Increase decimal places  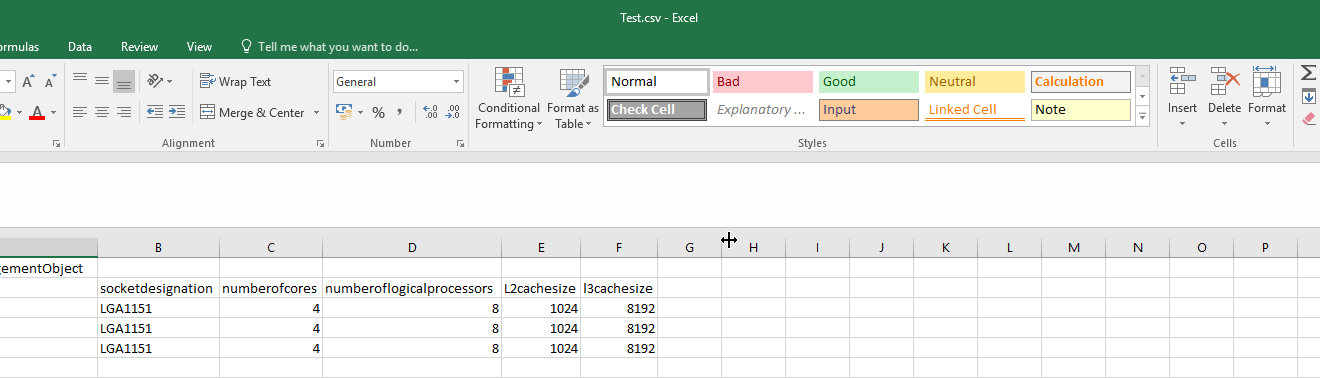pyautogui.click(x=431, y=112)
